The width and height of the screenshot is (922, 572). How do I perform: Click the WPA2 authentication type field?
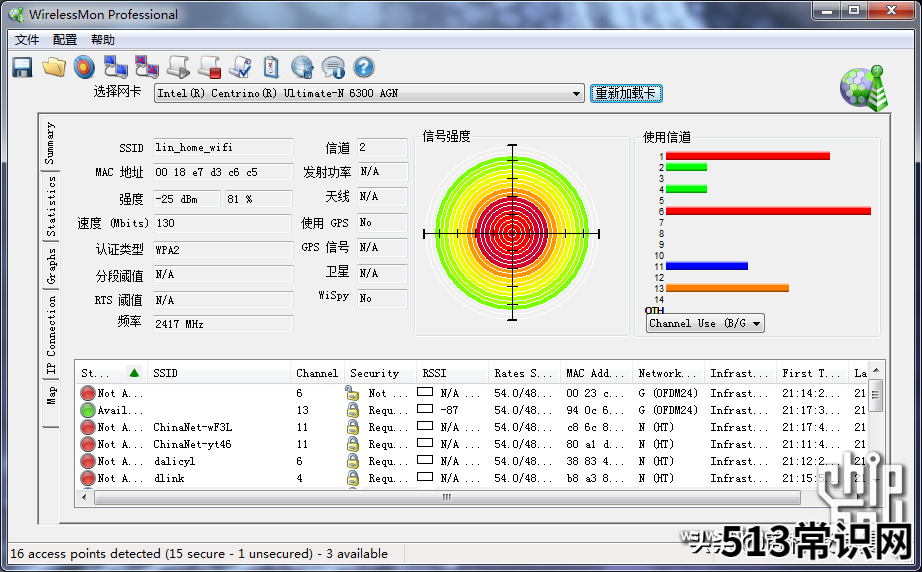[x=223, y=250]
